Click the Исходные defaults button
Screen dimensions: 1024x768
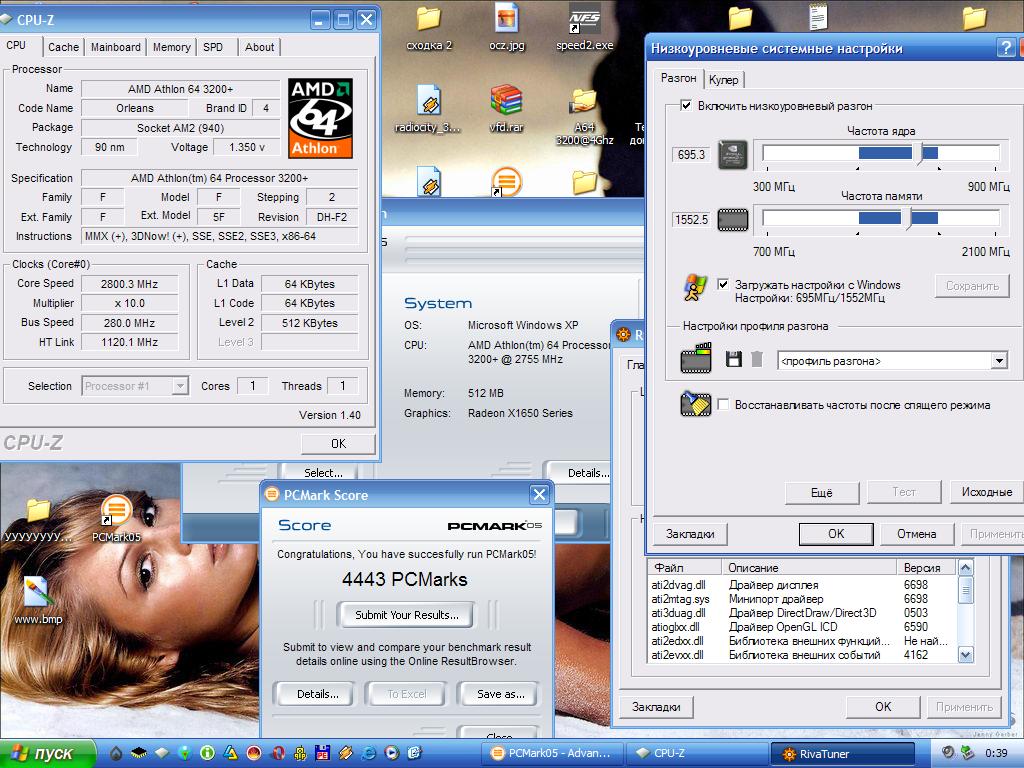pos(986,492)
